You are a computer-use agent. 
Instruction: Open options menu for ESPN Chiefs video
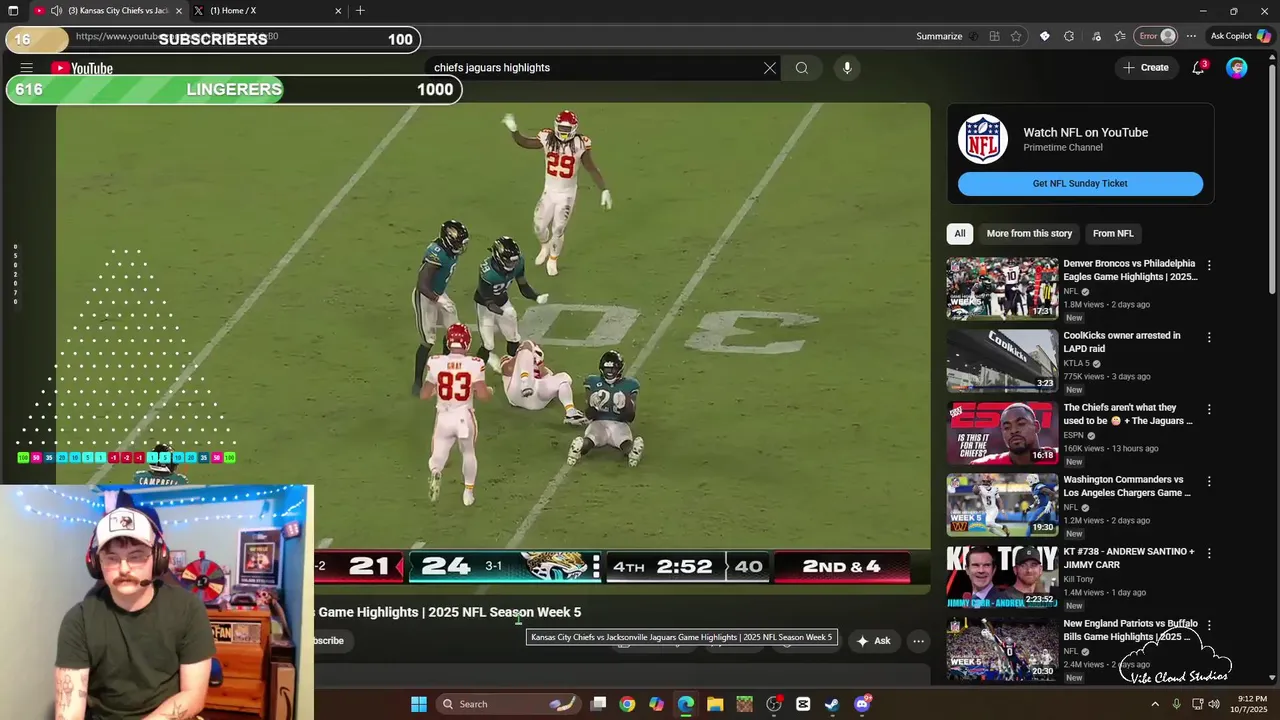pos(1209,410)
